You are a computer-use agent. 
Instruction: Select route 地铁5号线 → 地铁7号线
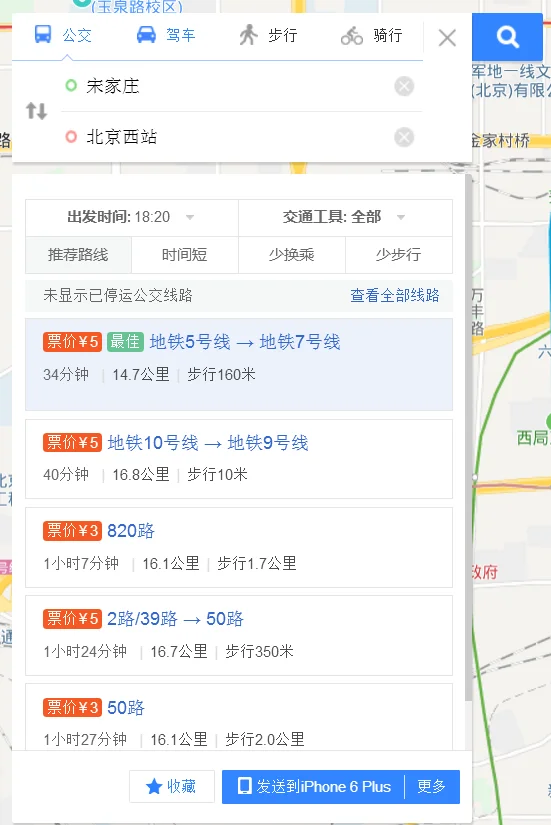239,364
